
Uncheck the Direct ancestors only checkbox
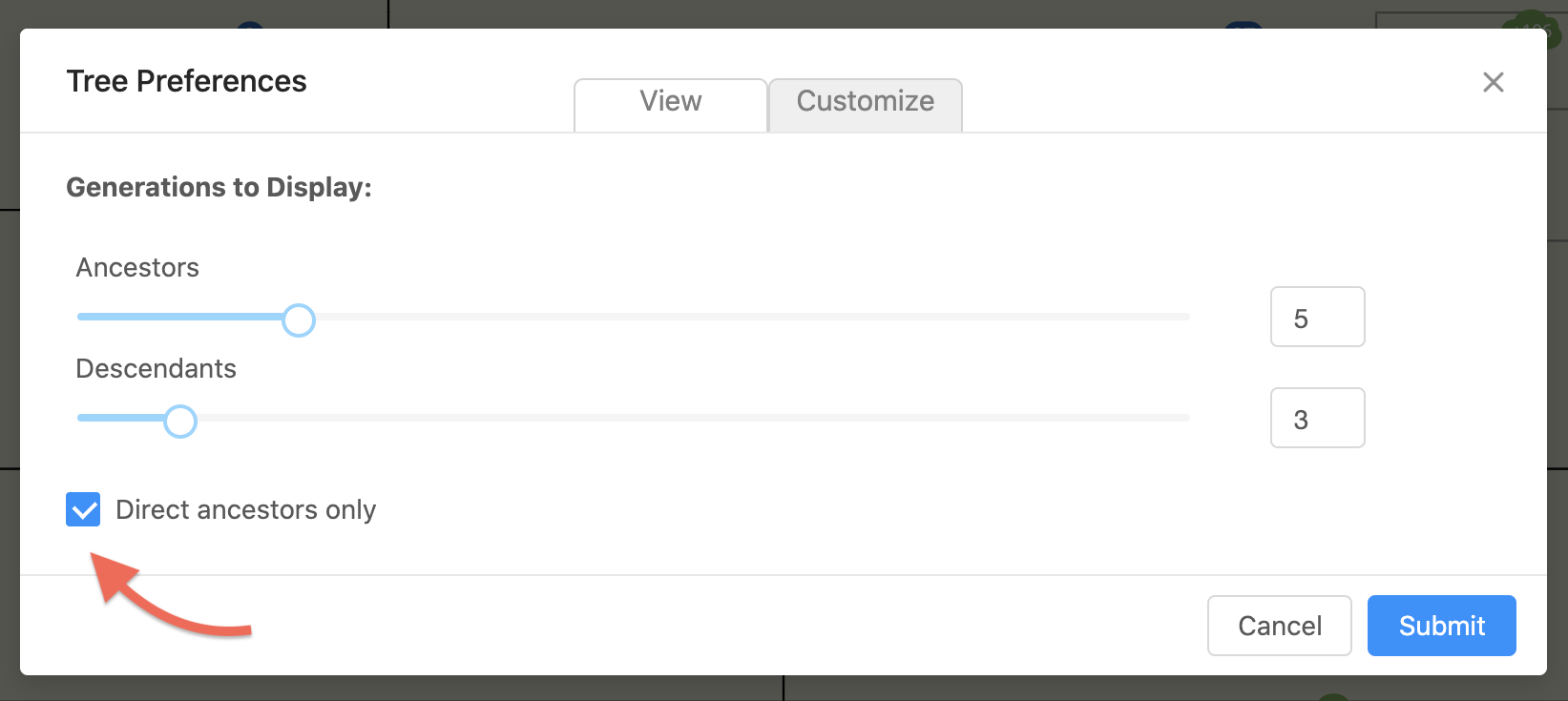click(x=83, y=509)
